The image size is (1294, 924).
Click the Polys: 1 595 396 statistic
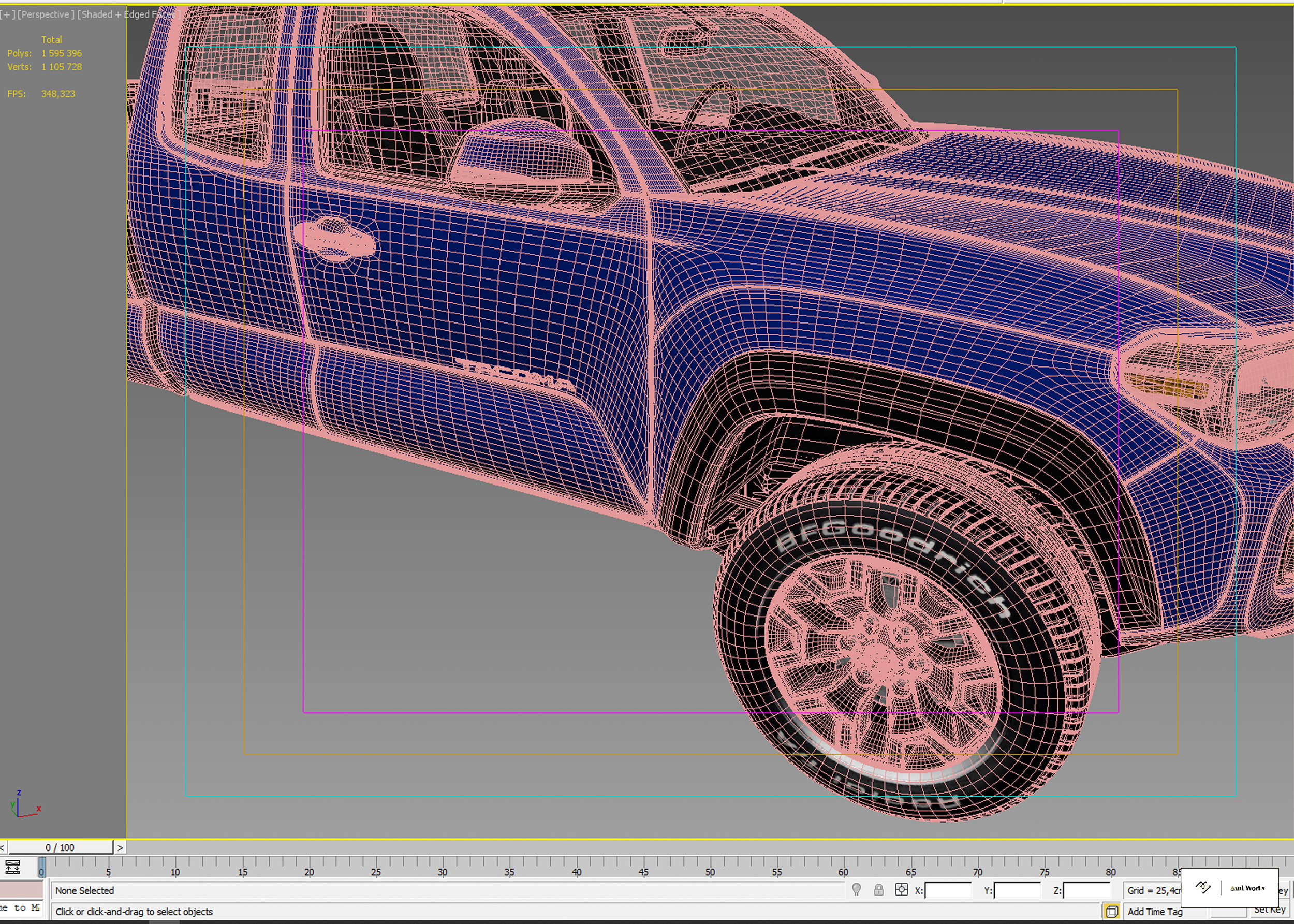click(x=45, y=53)
